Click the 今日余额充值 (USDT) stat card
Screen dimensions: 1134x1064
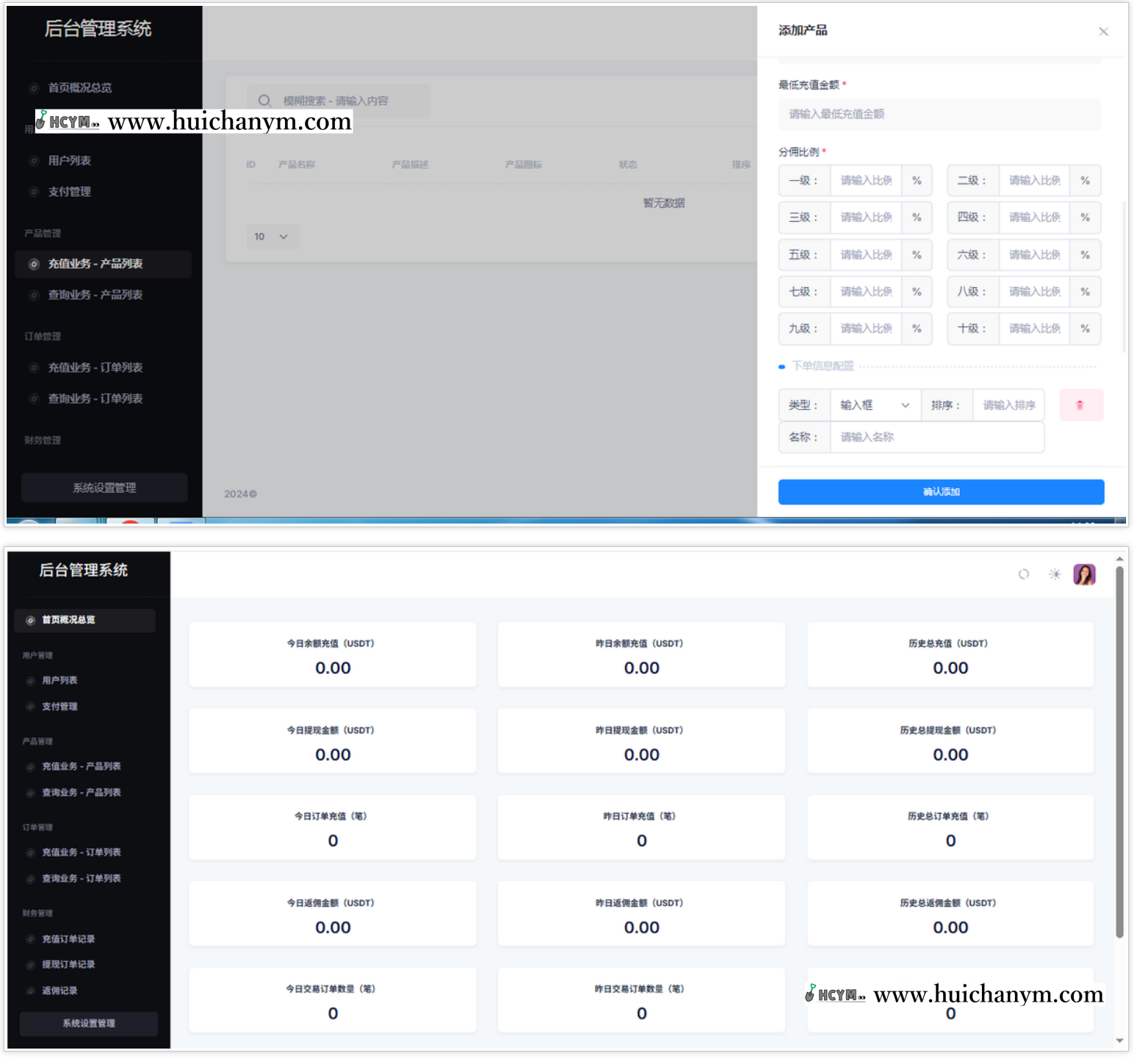333,655
